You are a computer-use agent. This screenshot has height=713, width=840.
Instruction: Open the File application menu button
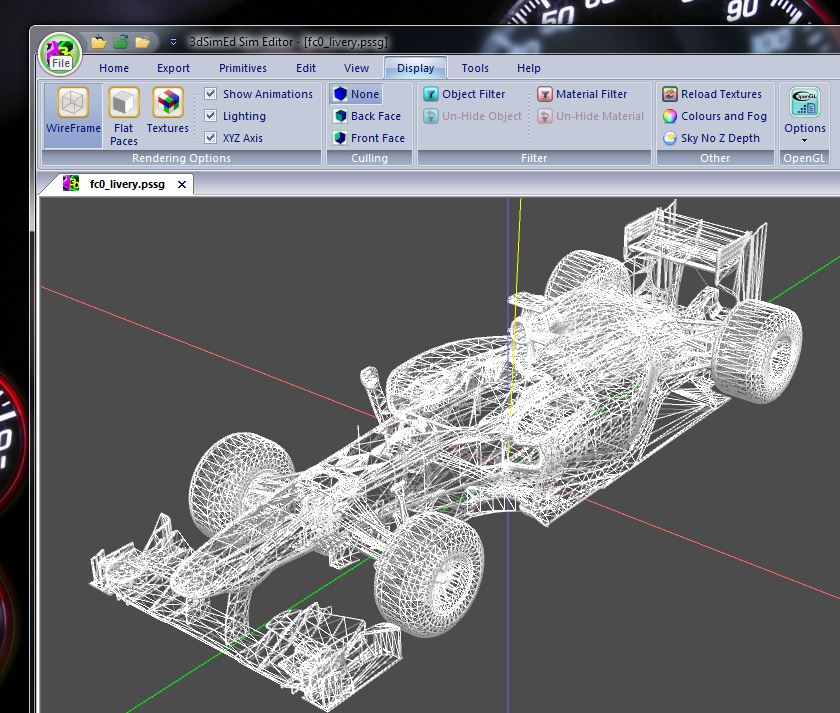(61, 53)
